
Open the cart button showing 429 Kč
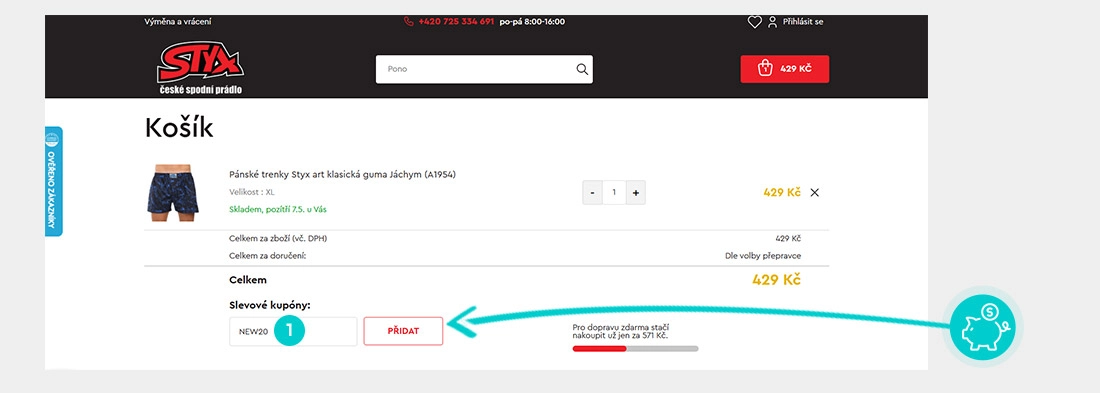click(x=784, y=69)
